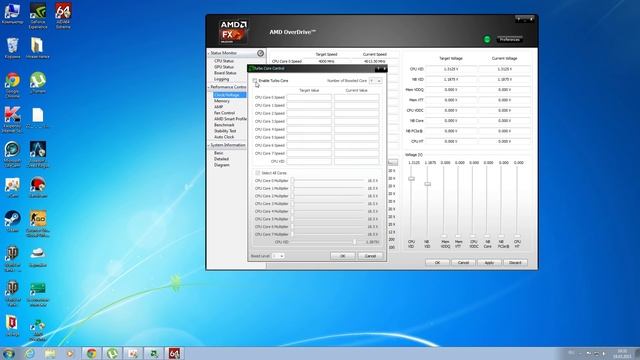Open the Assassin's Creed desktop shortcut
The width and height of the screenshot is (640, 360).
38,155
